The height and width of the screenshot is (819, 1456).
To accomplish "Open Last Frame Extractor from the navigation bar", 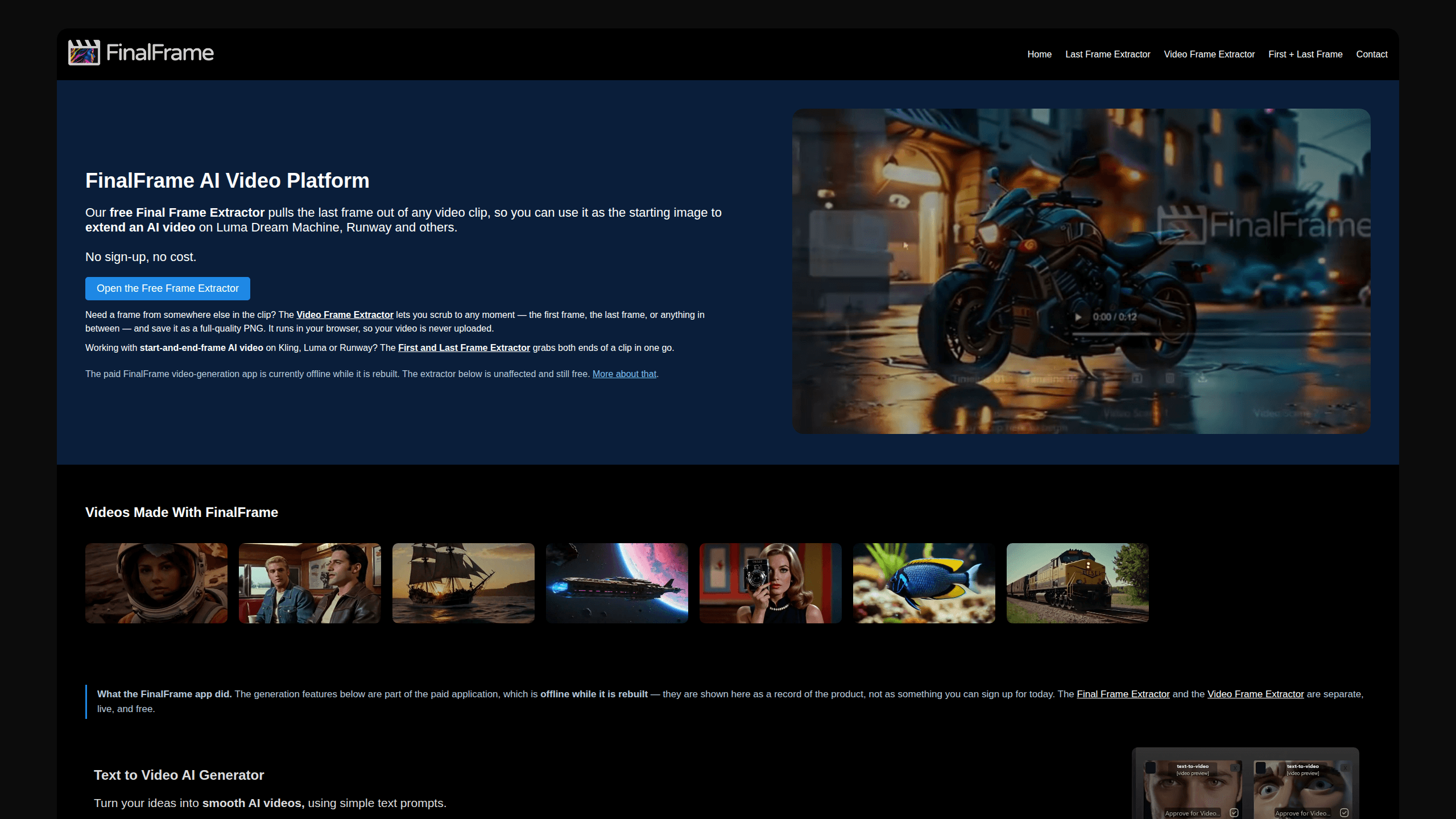I will pyautogui.click(x=1108, y=54).
